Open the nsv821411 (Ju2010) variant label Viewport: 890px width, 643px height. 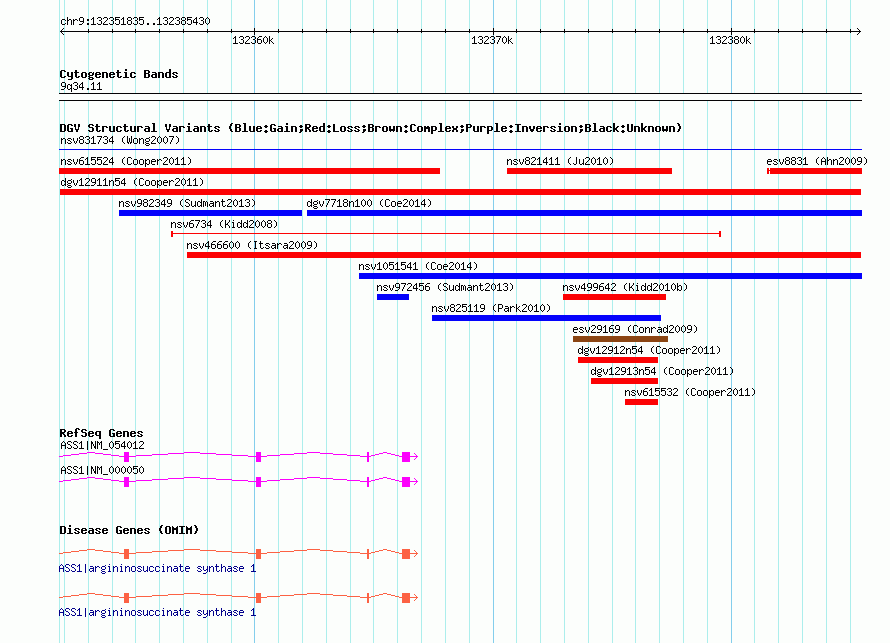coord(560,161)
